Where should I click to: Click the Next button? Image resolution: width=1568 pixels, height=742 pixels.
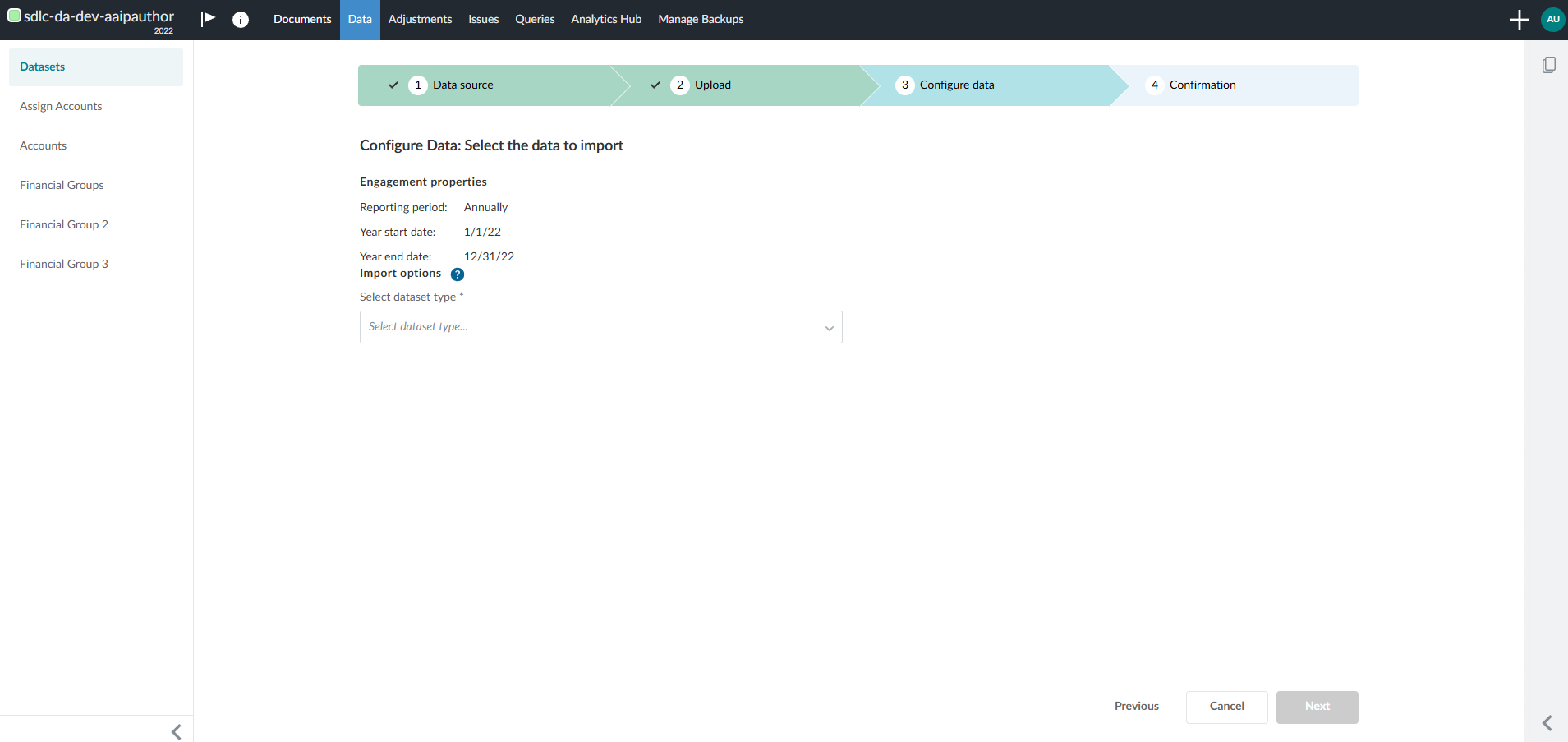pos(1317,707)
